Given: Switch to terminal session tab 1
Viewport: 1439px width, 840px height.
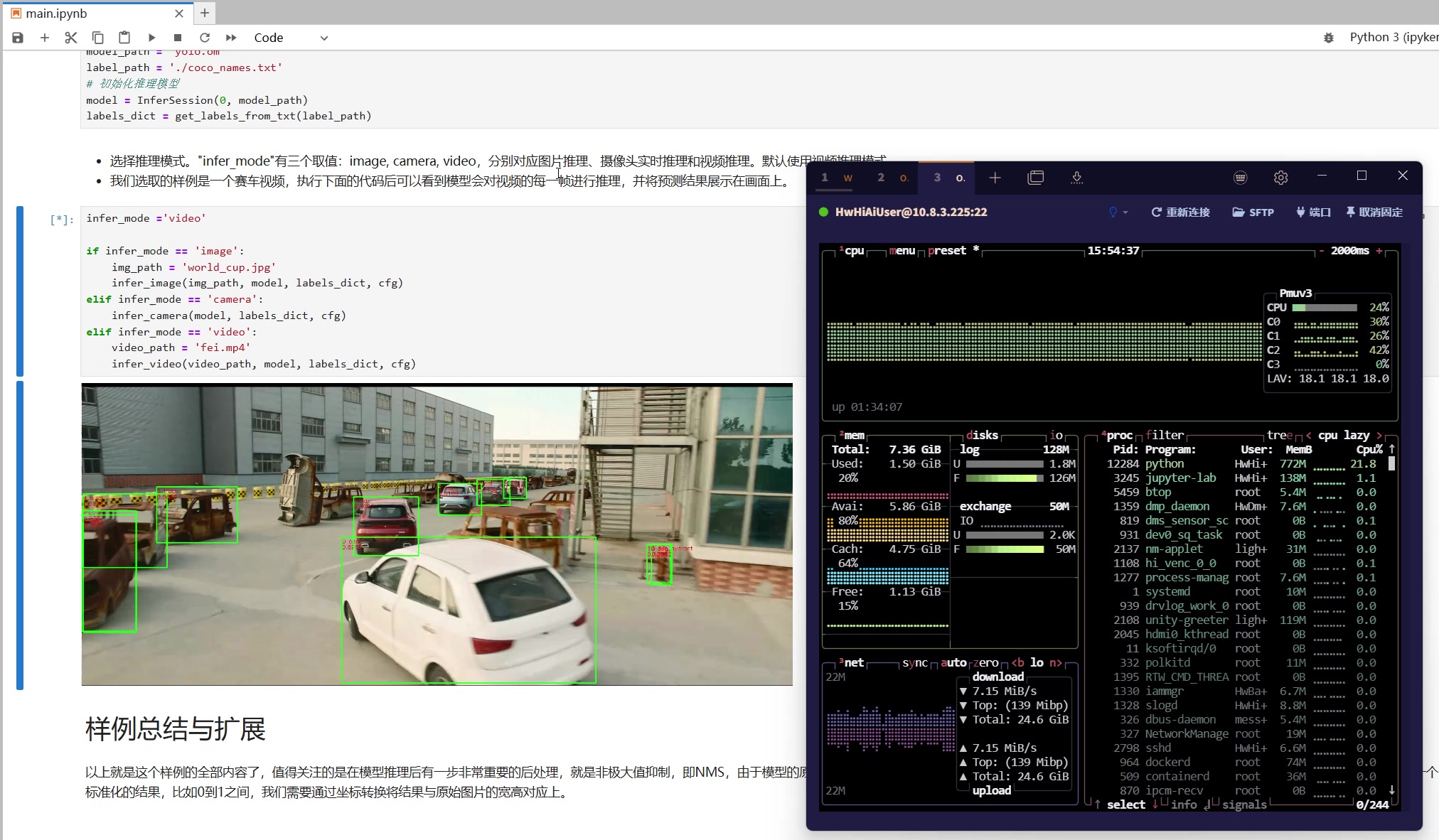Looking at the screenshot, I should tap(836, 178).
